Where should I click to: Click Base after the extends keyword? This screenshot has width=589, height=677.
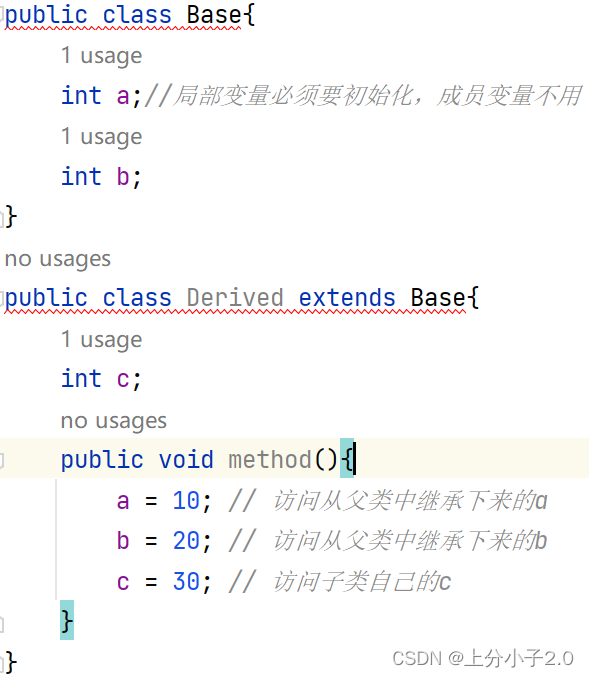point(438,298)
